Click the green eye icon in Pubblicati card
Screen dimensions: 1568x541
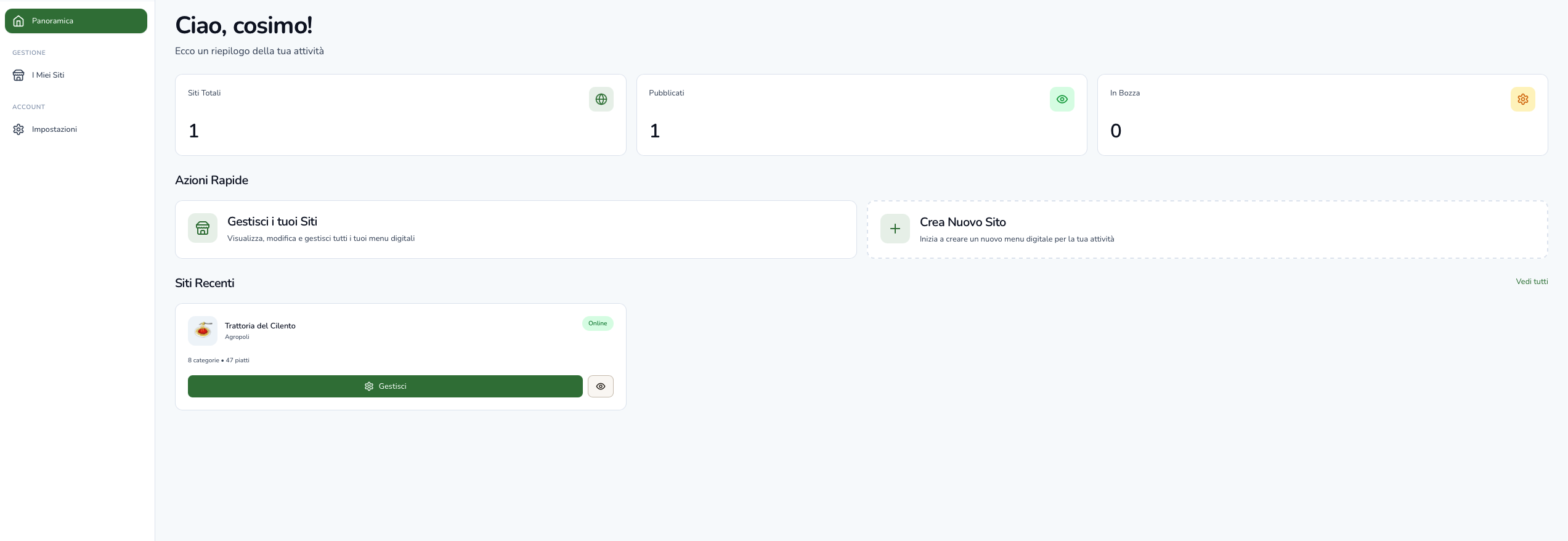point(1062,99)
